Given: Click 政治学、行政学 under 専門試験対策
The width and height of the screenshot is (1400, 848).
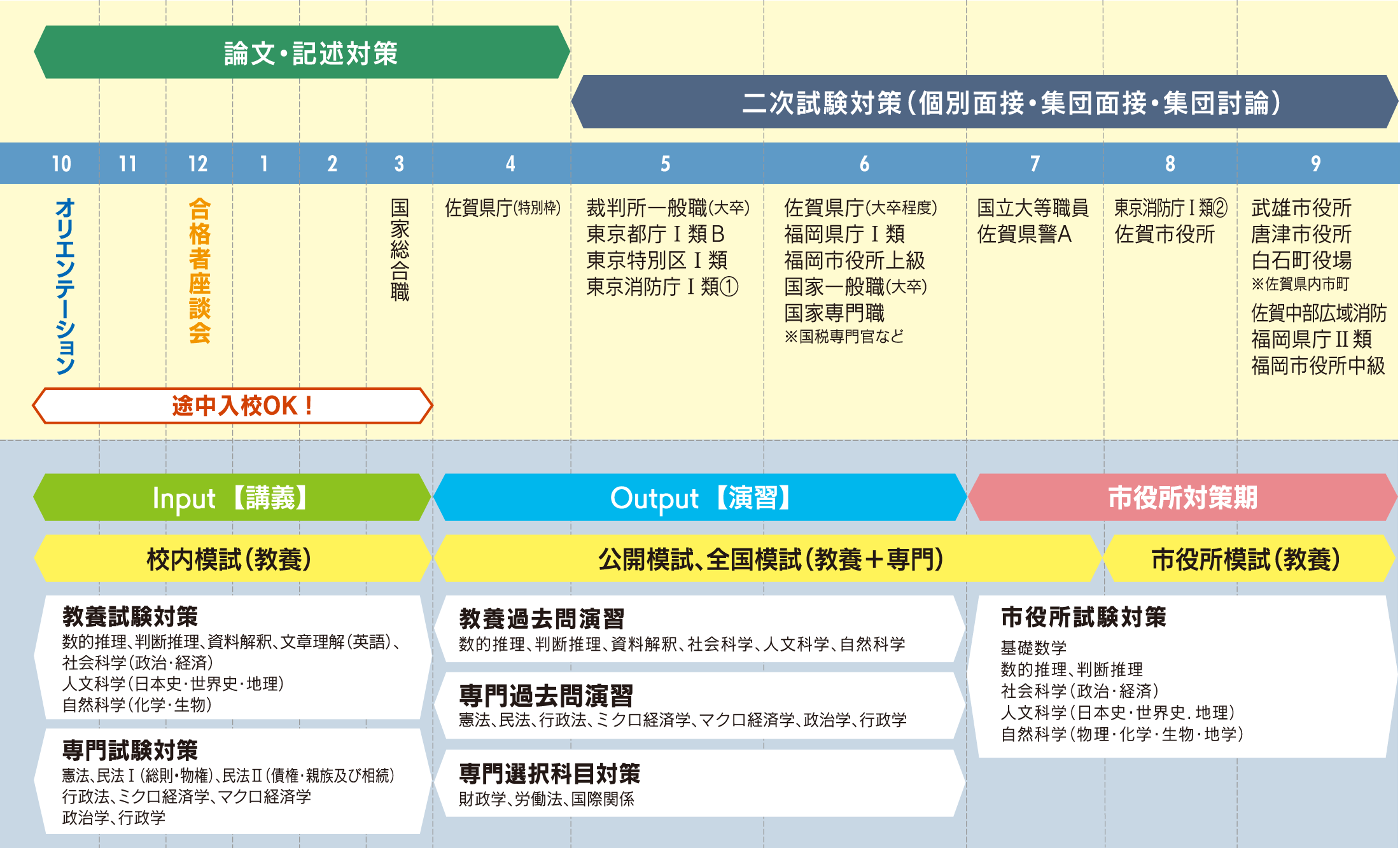Looking at the screenshot, I should click(x=113, y=817).
